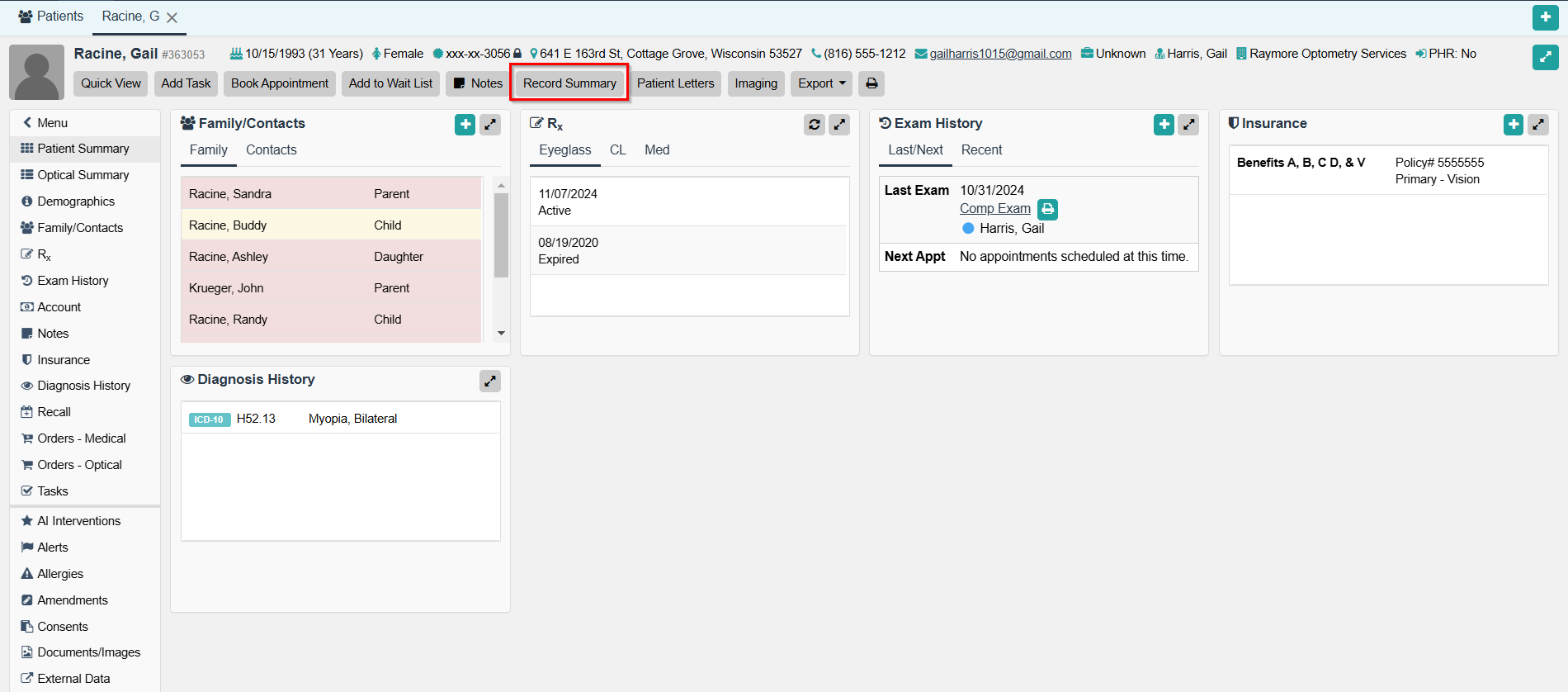Switch to the Contacts tab
1568x692 pixels.
click(271, 150)
